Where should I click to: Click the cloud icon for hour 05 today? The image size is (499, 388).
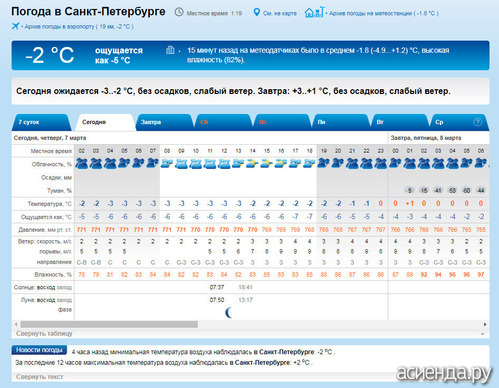click(124, 163)
